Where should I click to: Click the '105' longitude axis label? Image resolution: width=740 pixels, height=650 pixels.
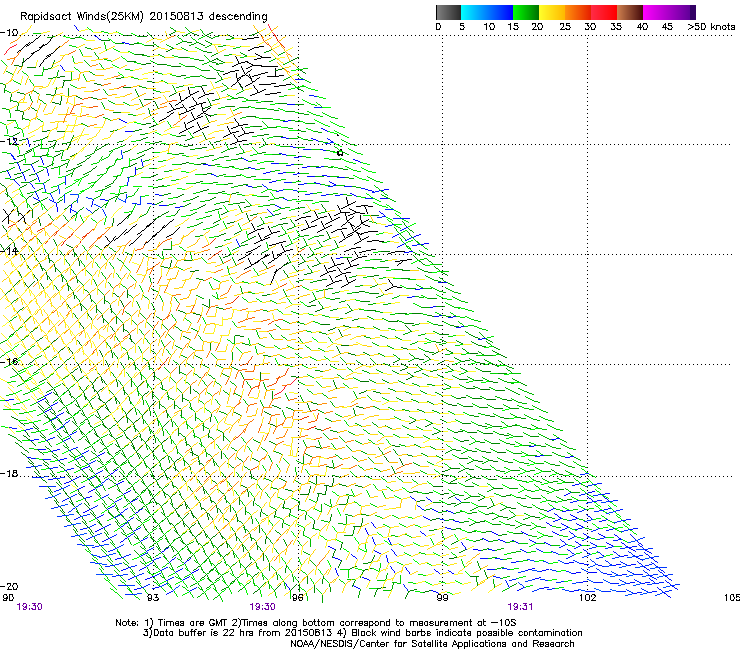[x=732, y=598]
